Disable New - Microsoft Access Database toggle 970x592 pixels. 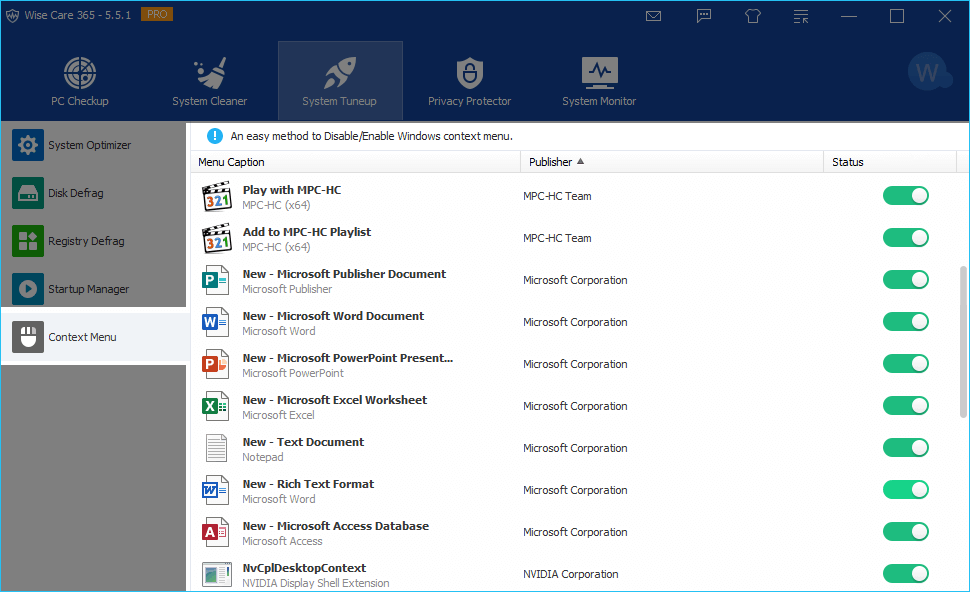click(906, 531)
